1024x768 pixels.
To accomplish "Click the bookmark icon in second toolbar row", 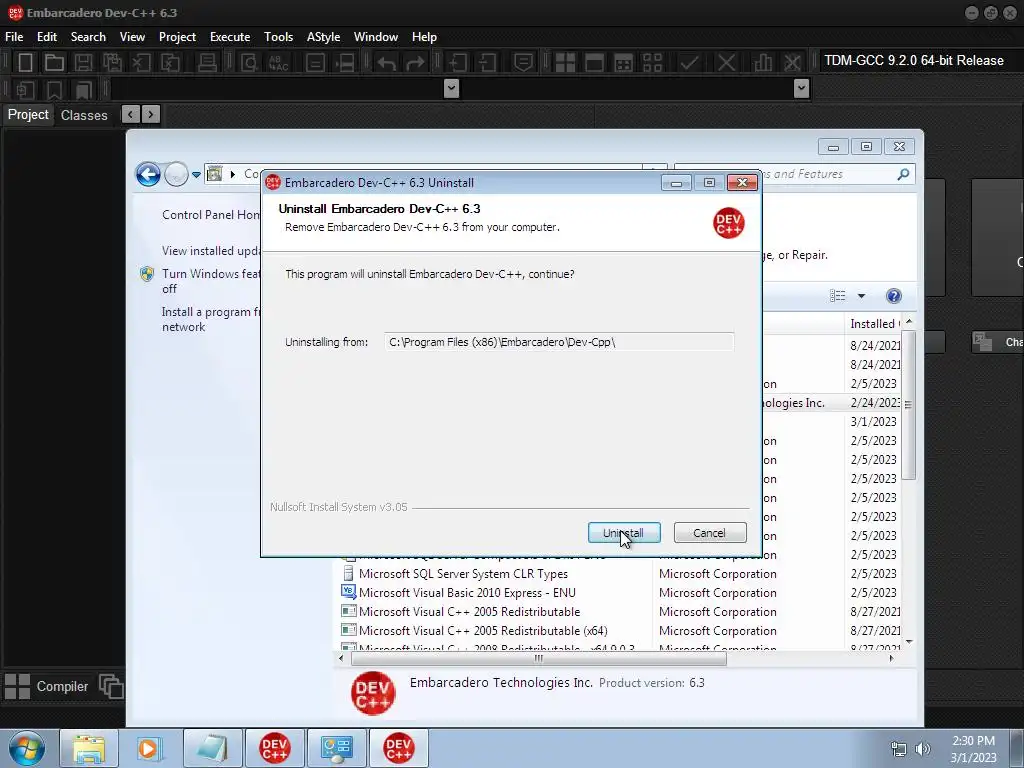I will click(x=54, y=89).
